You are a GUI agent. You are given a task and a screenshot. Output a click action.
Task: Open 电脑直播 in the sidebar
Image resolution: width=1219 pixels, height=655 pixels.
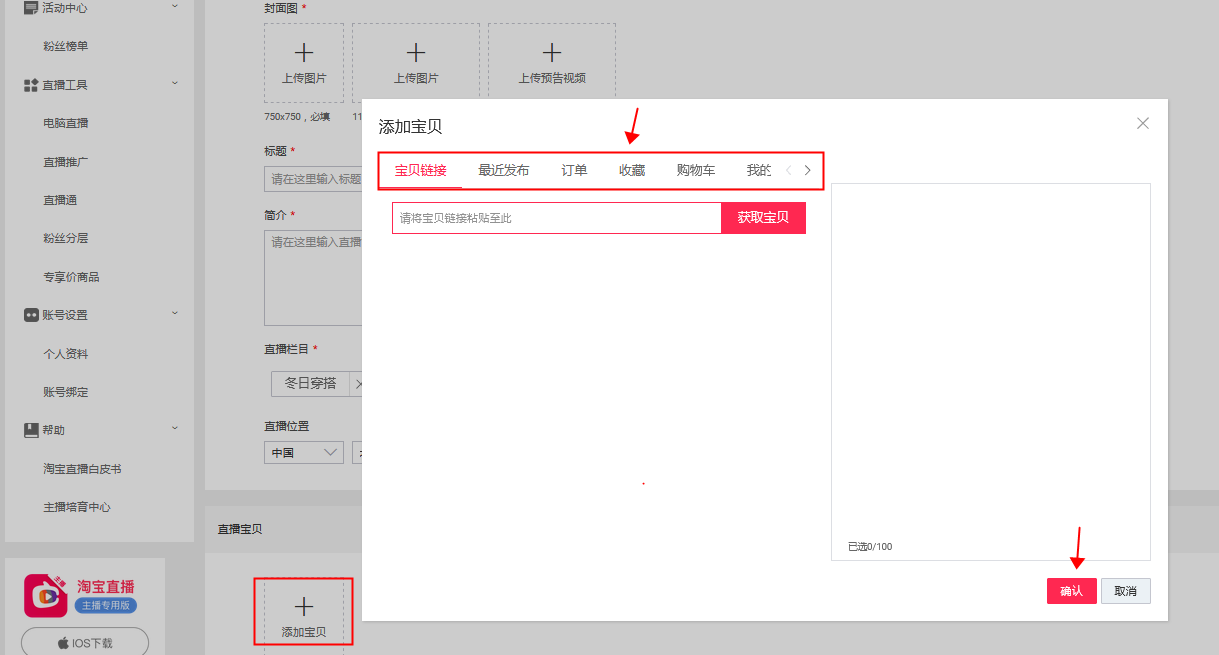(66, 123)
